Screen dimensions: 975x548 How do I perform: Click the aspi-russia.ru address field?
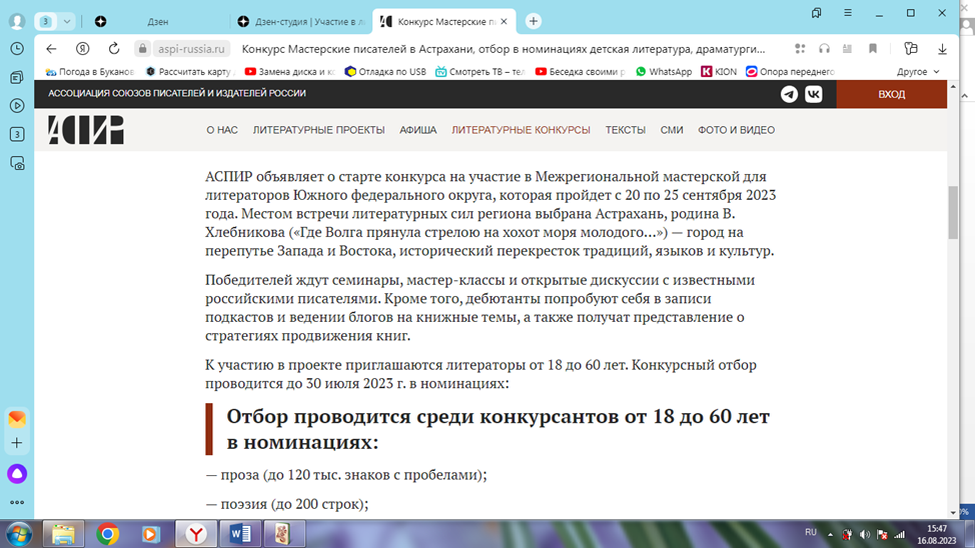click(x=191, y=49)
